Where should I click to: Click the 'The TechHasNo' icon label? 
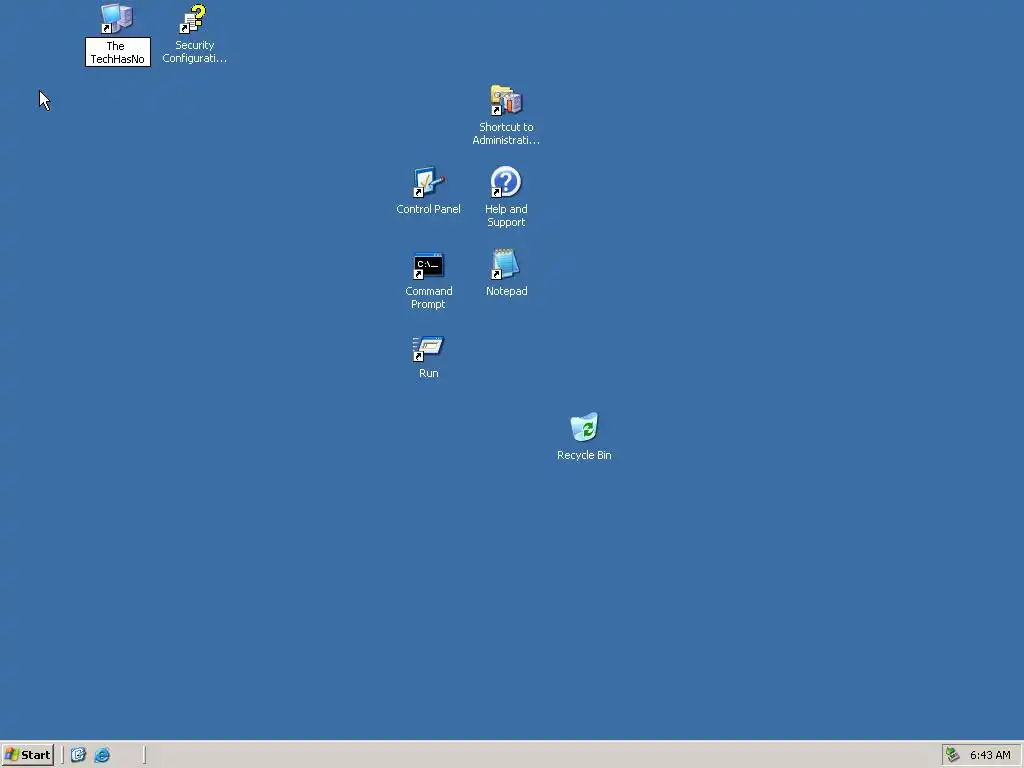point(118,52)
